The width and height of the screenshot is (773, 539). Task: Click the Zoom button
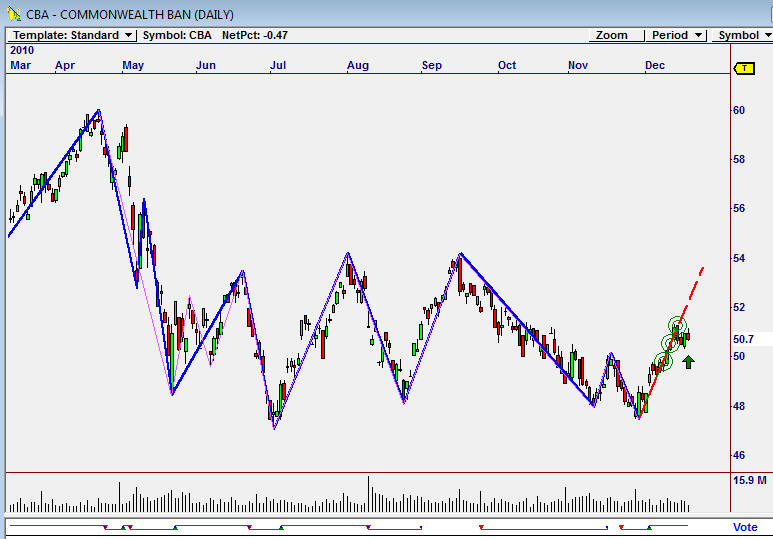[x=612, y=35]
